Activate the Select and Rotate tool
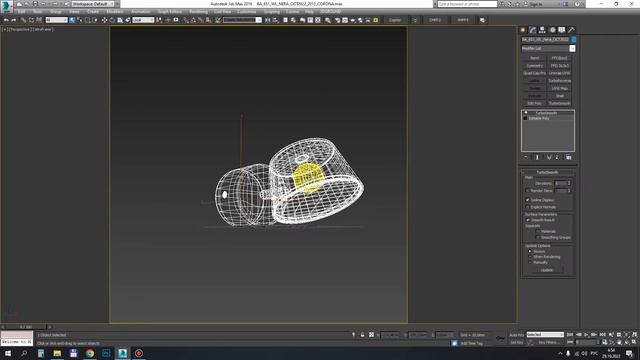Viewport: 640px width, 360px height. (112, 20)
